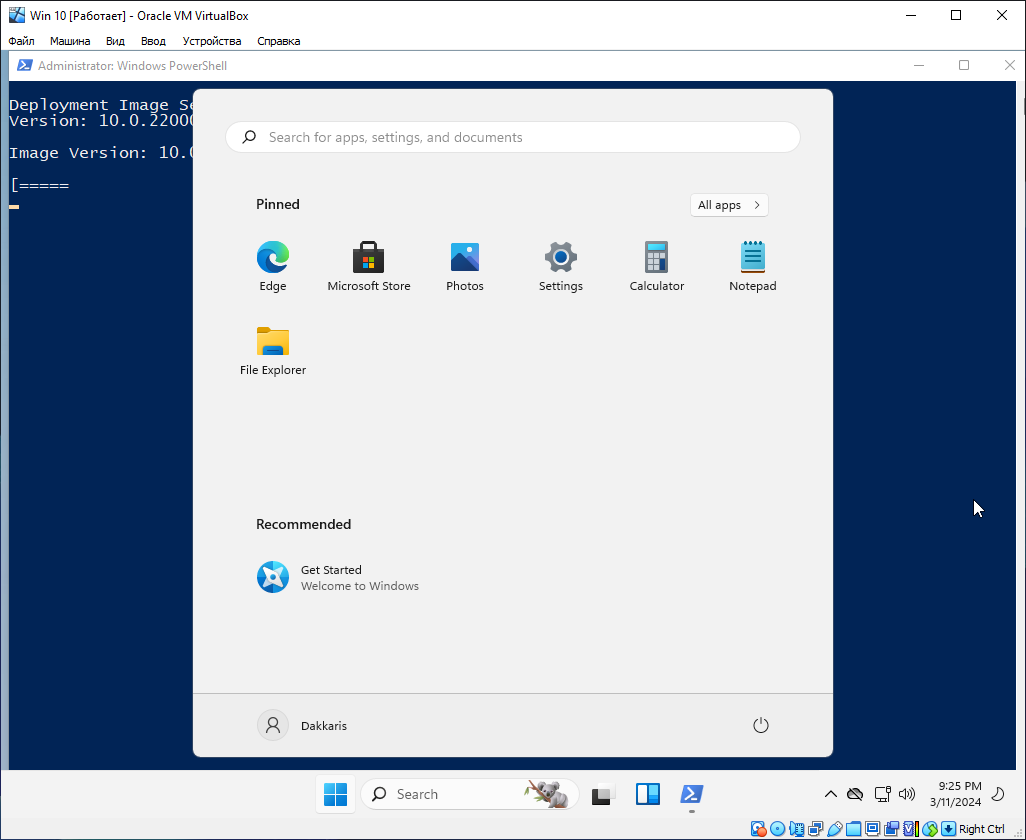Open the VirtualBox Устройства menu

click(x=212, y=41)
